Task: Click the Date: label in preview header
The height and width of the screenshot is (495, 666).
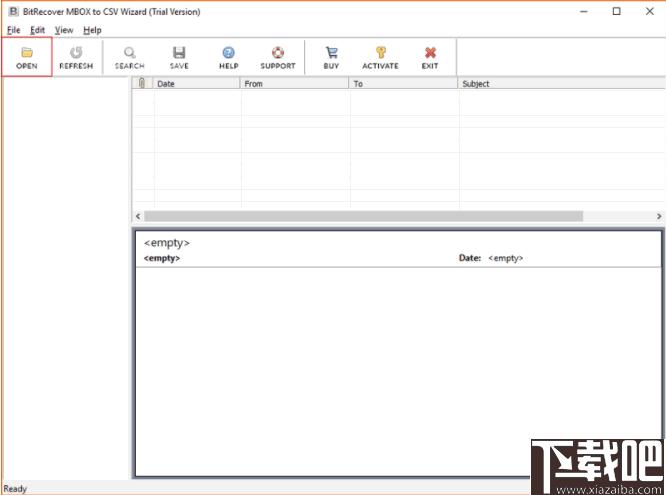Action: click(470, 258)
